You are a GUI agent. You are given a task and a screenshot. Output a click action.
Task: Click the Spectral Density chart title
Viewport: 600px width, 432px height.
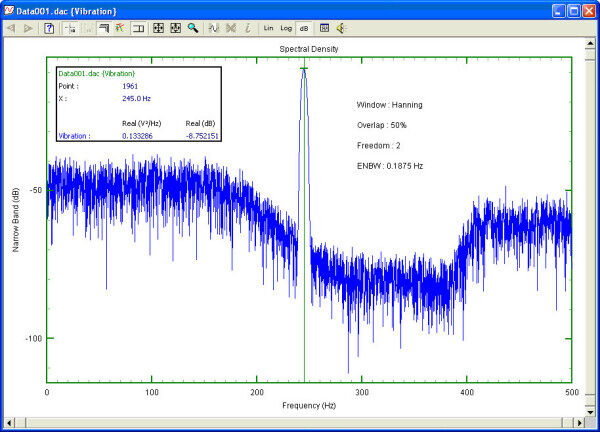(x=309, y=49)
